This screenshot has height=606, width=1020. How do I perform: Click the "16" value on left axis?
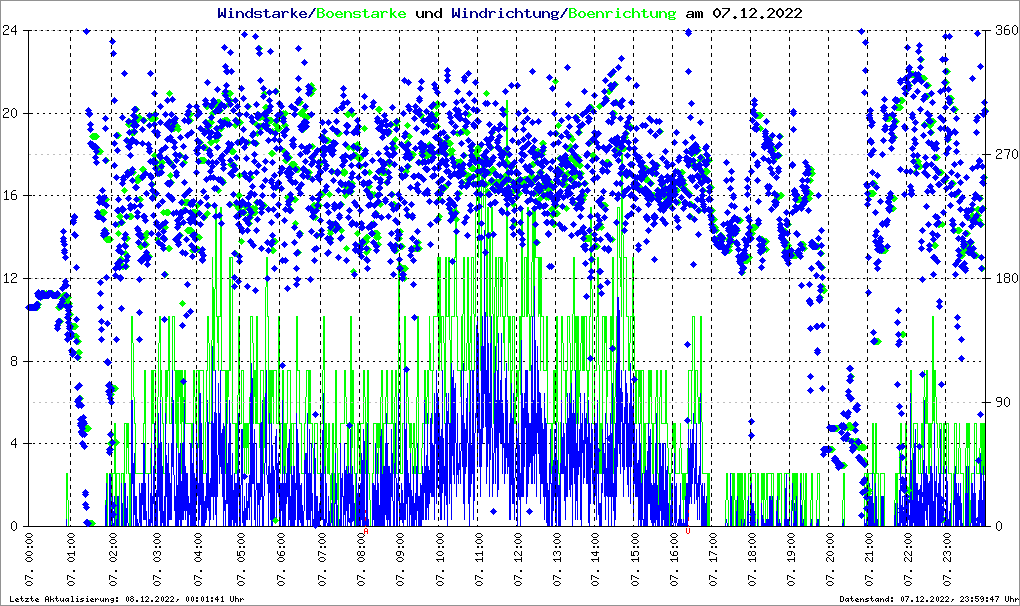[x=12, y=196]
